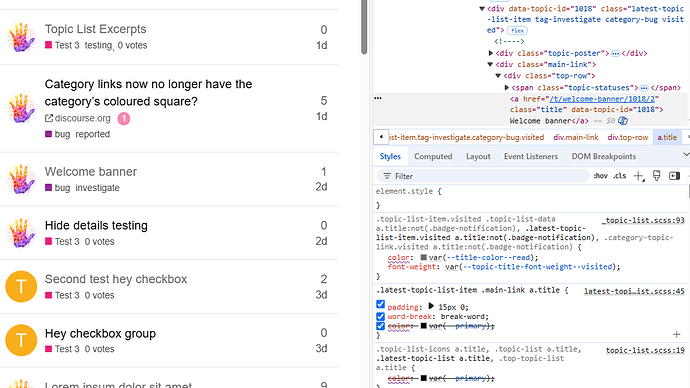Click the filter funnel icon in Styles
This screenshot has height=388, width=690.
387,176
